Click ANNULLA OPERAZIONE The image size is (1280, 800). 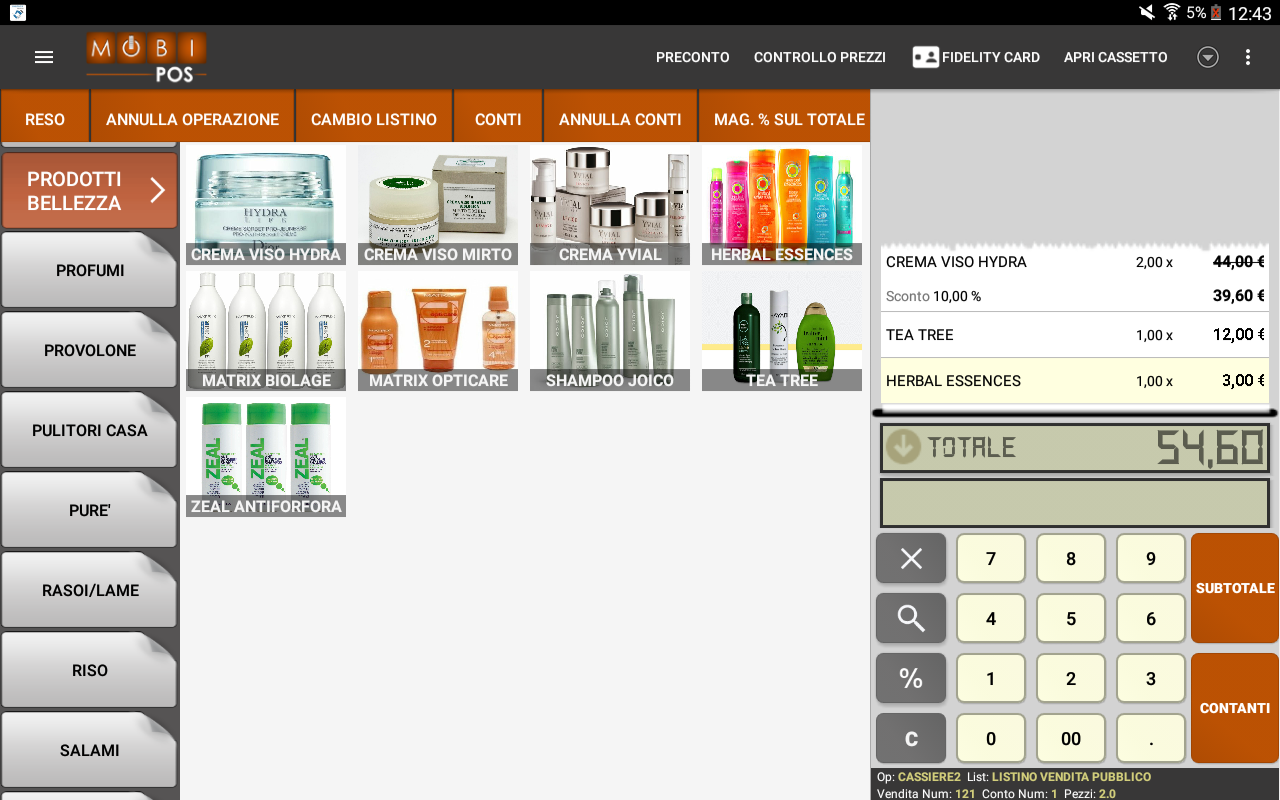pyautogui.click(x=193, y=116)
